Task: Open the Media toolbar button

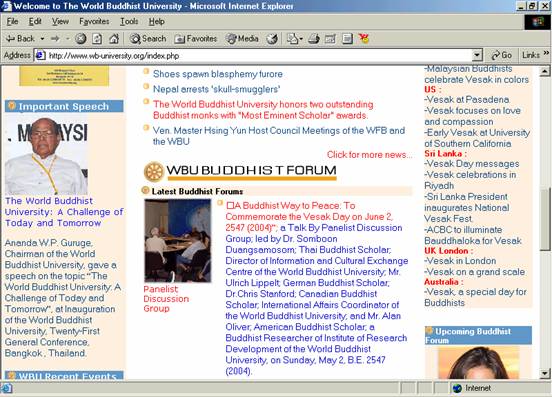Action: coord(242,39)
